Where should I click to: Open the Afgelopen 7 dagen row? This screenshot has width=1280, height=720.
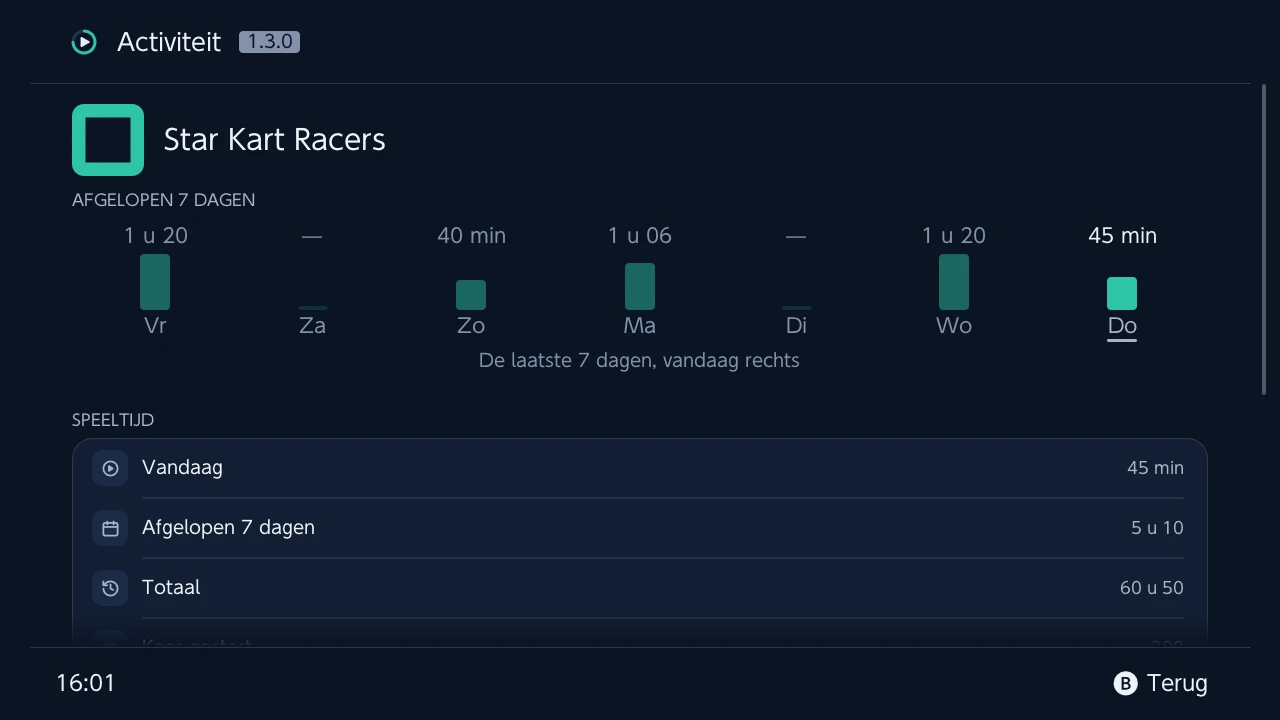point(640,528)
